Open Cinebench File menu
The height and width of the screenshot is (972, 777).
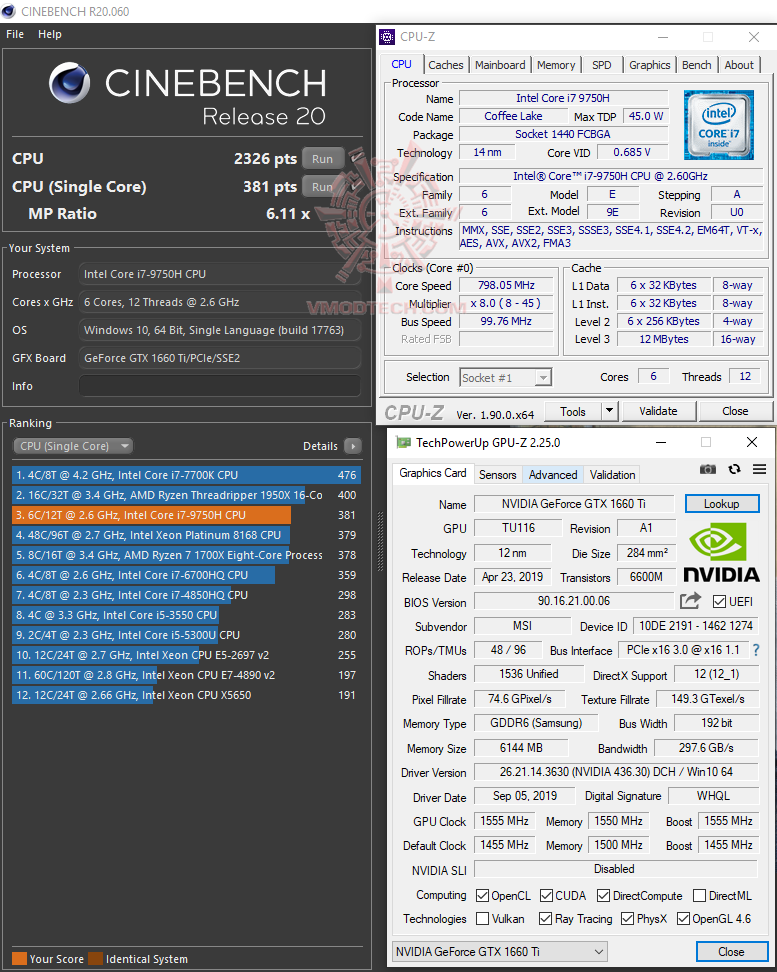(15, 34)
